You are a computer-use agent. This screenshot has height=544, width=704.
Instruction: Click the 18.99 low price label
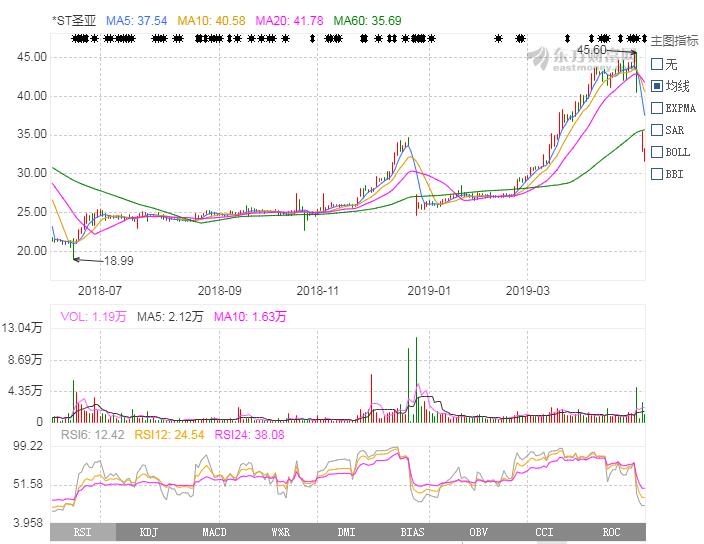pyautogui.click(x=119, y=261)
